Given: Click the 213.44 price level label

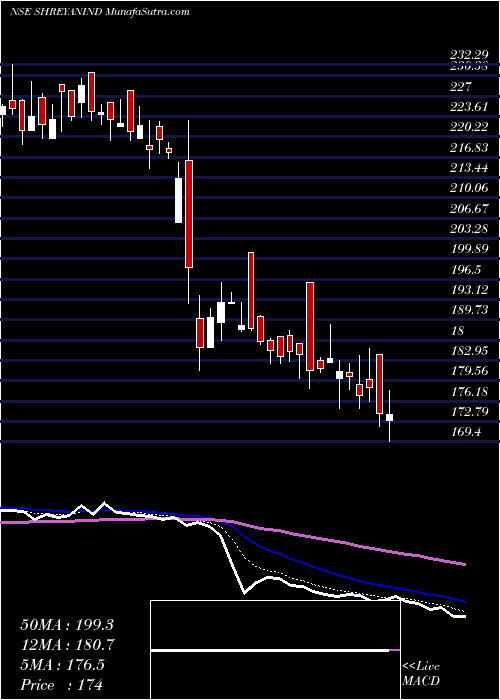Looking at the screenshot, I should point(469,168).
